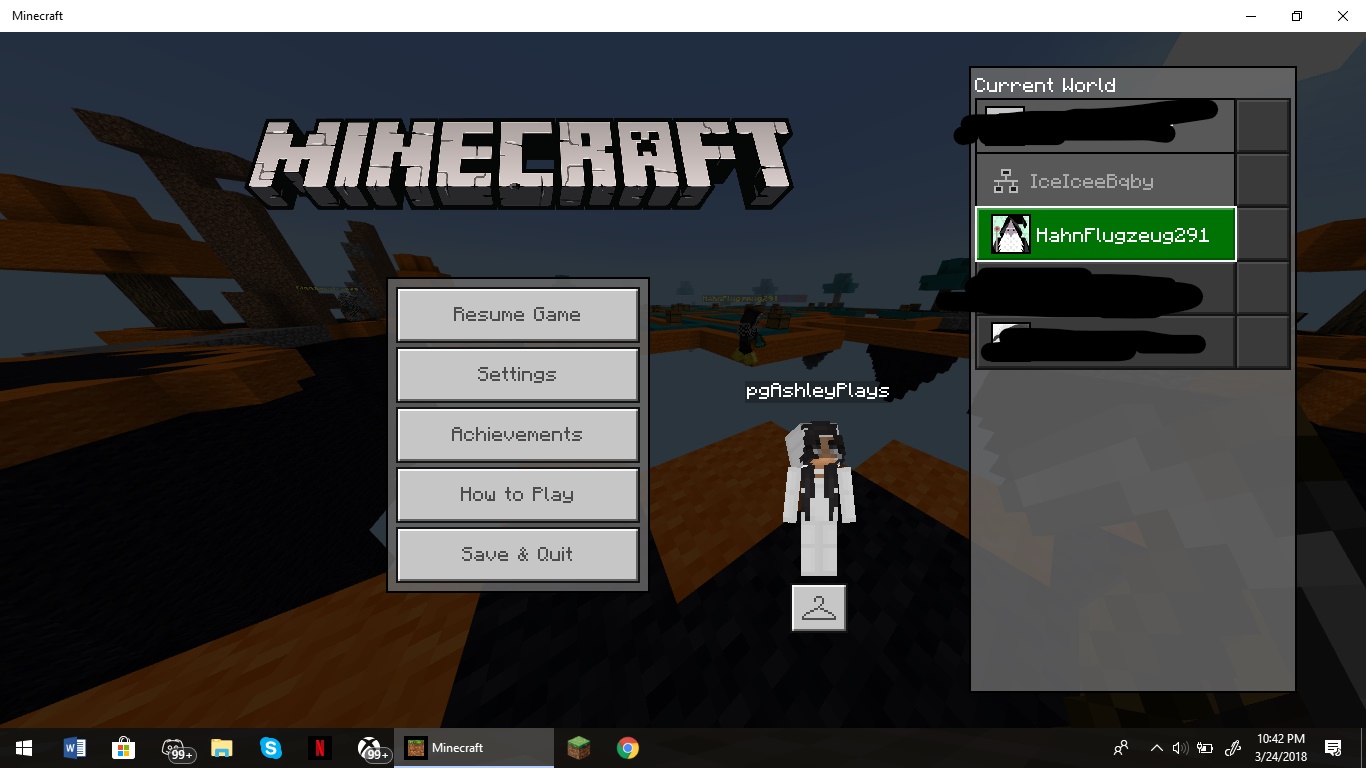Click the network icon beside IceIceeBqby
1366x768 pixels.
[1005, 181]
